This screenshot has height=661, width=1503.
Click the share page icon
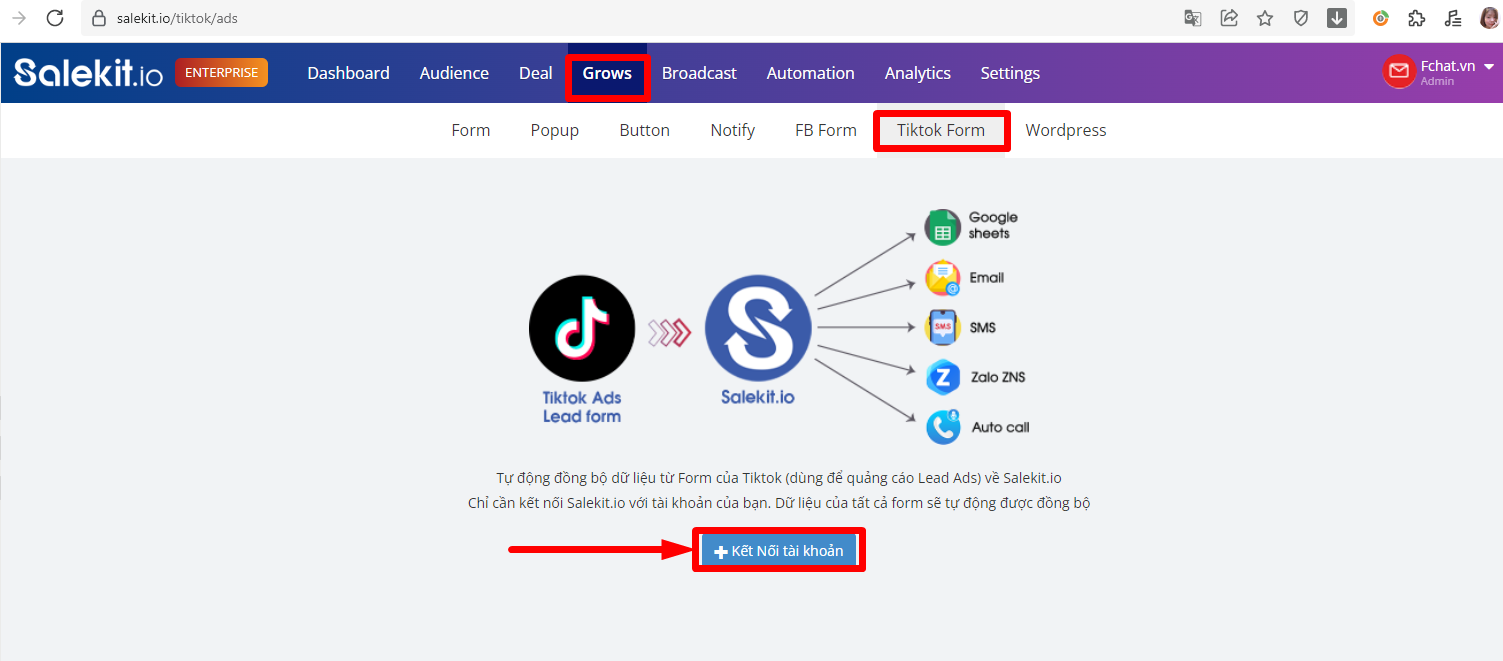[x=1229, y=18]
